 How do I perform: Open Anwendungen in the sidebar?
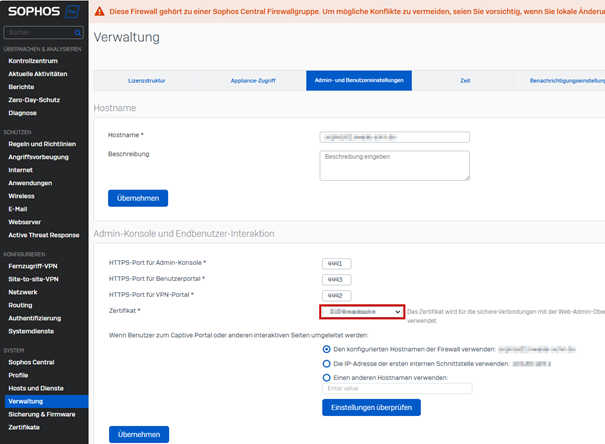tap(30, 183)
